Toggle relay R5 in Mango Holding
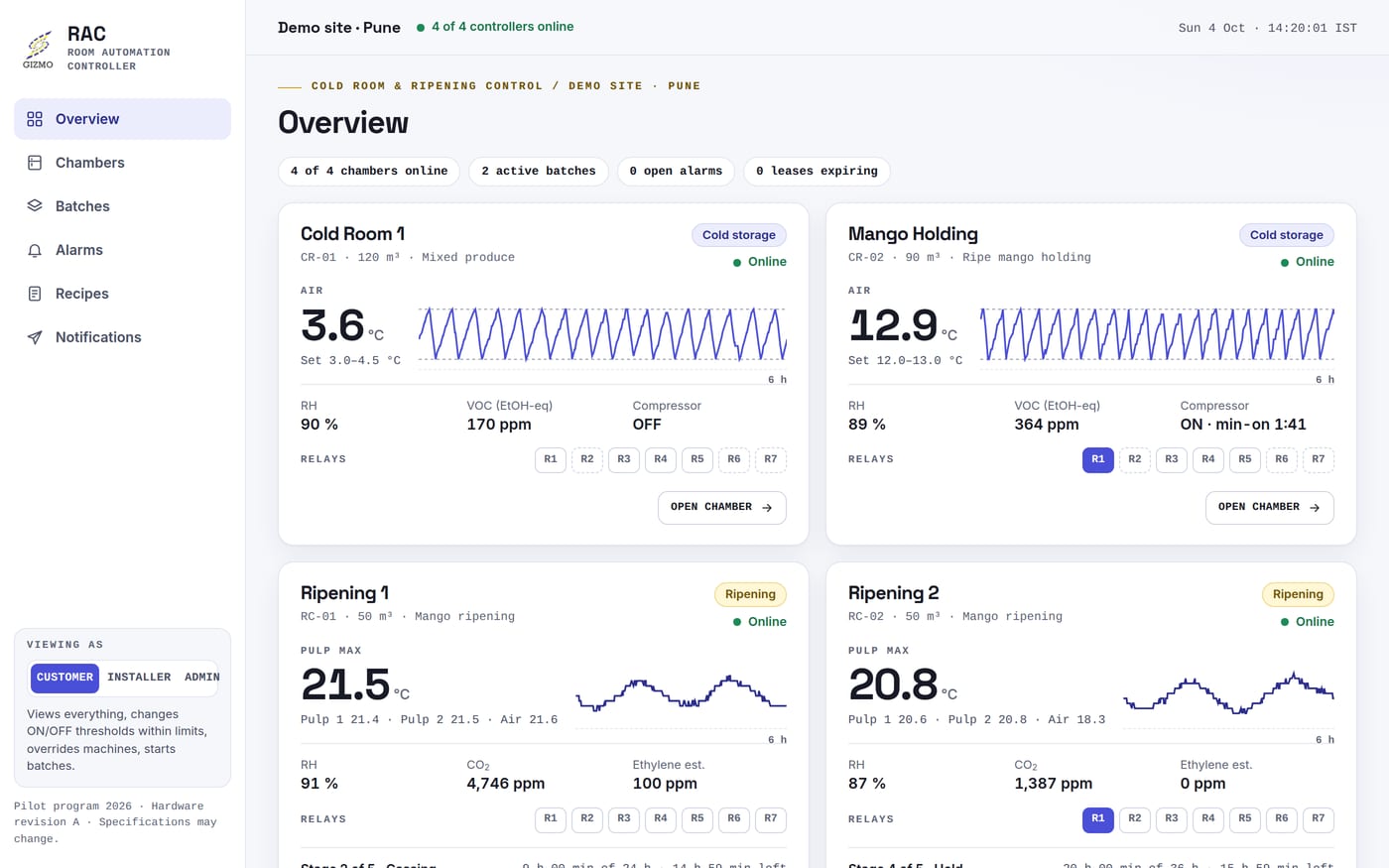The height and width of the screenshot is (868, 1389). click(1245, 459)
